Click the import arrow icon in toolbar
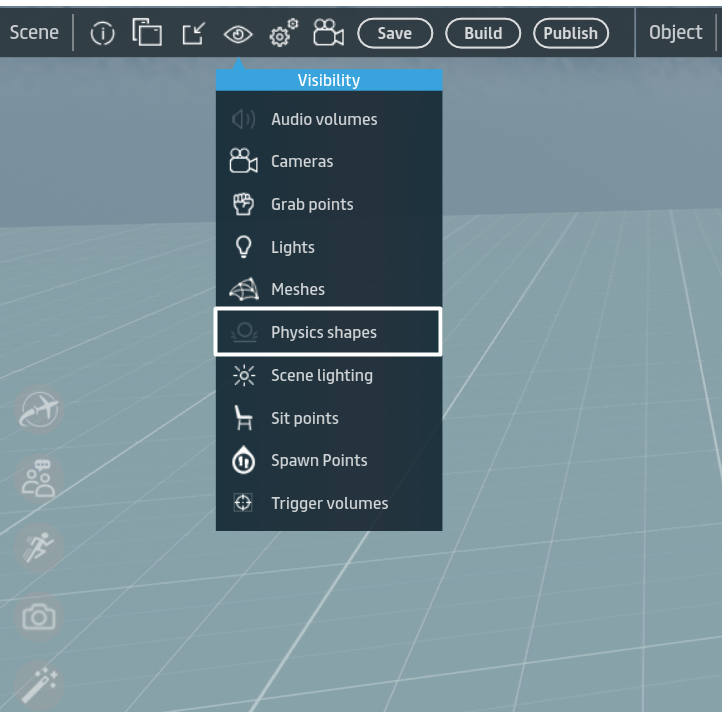Screen dimensions: 722x712 (x=193, y=34)
